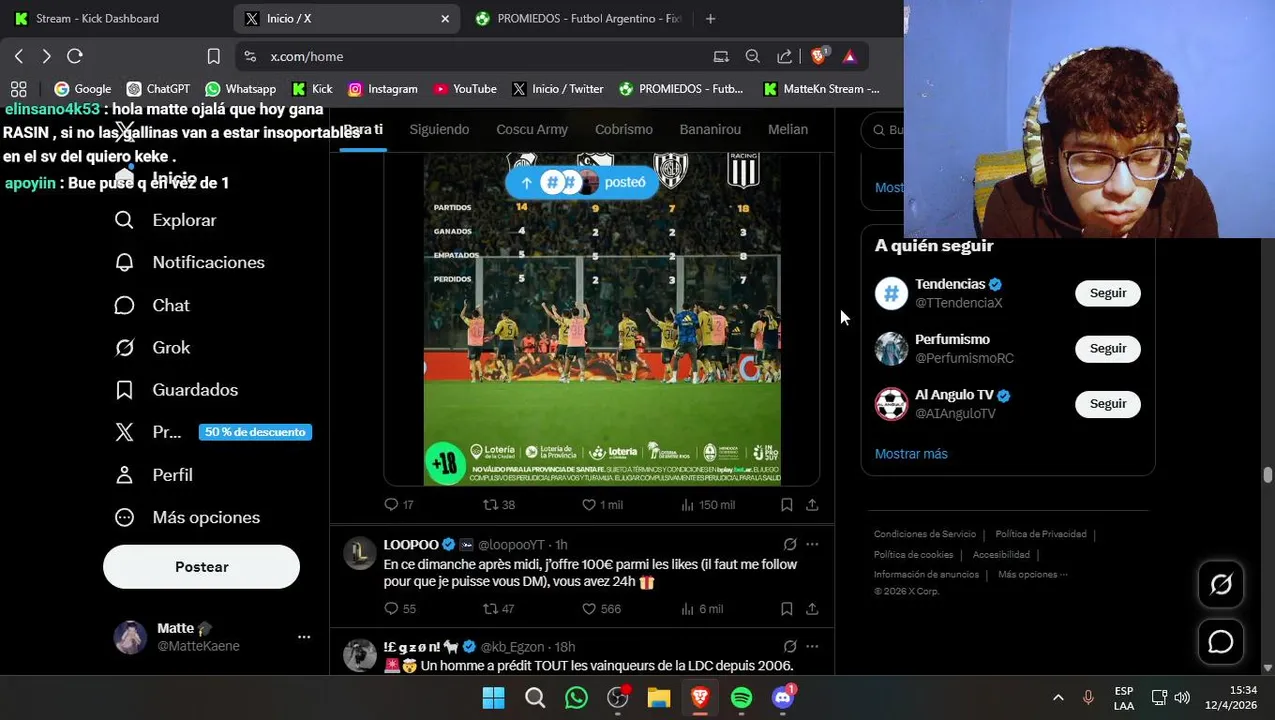Like the LOOPOO post (566)
This screenshot has width=1275, height=720.
click(602, 609)
